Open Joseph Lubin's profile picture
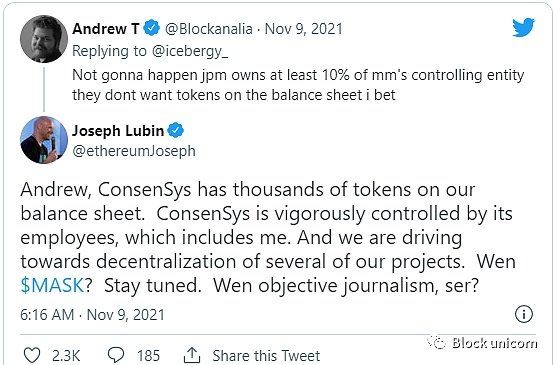The height and width of the screenshot is (365, 555). (44, 140)
